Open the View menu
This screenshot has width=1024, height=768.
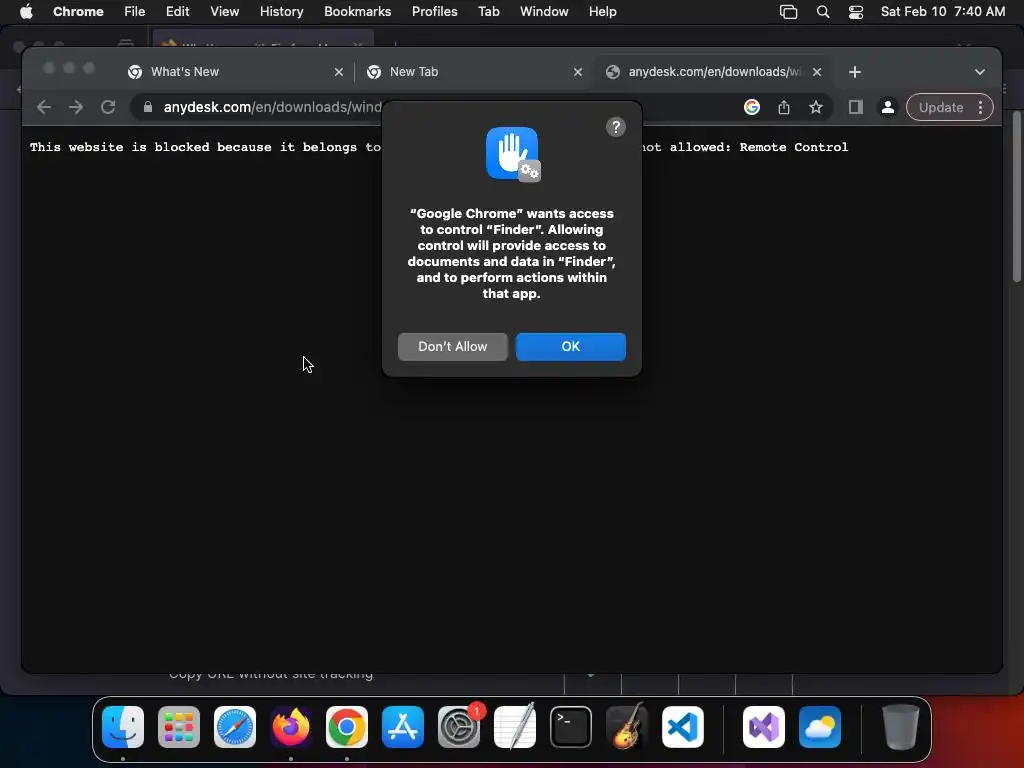(x=224, y=12)
